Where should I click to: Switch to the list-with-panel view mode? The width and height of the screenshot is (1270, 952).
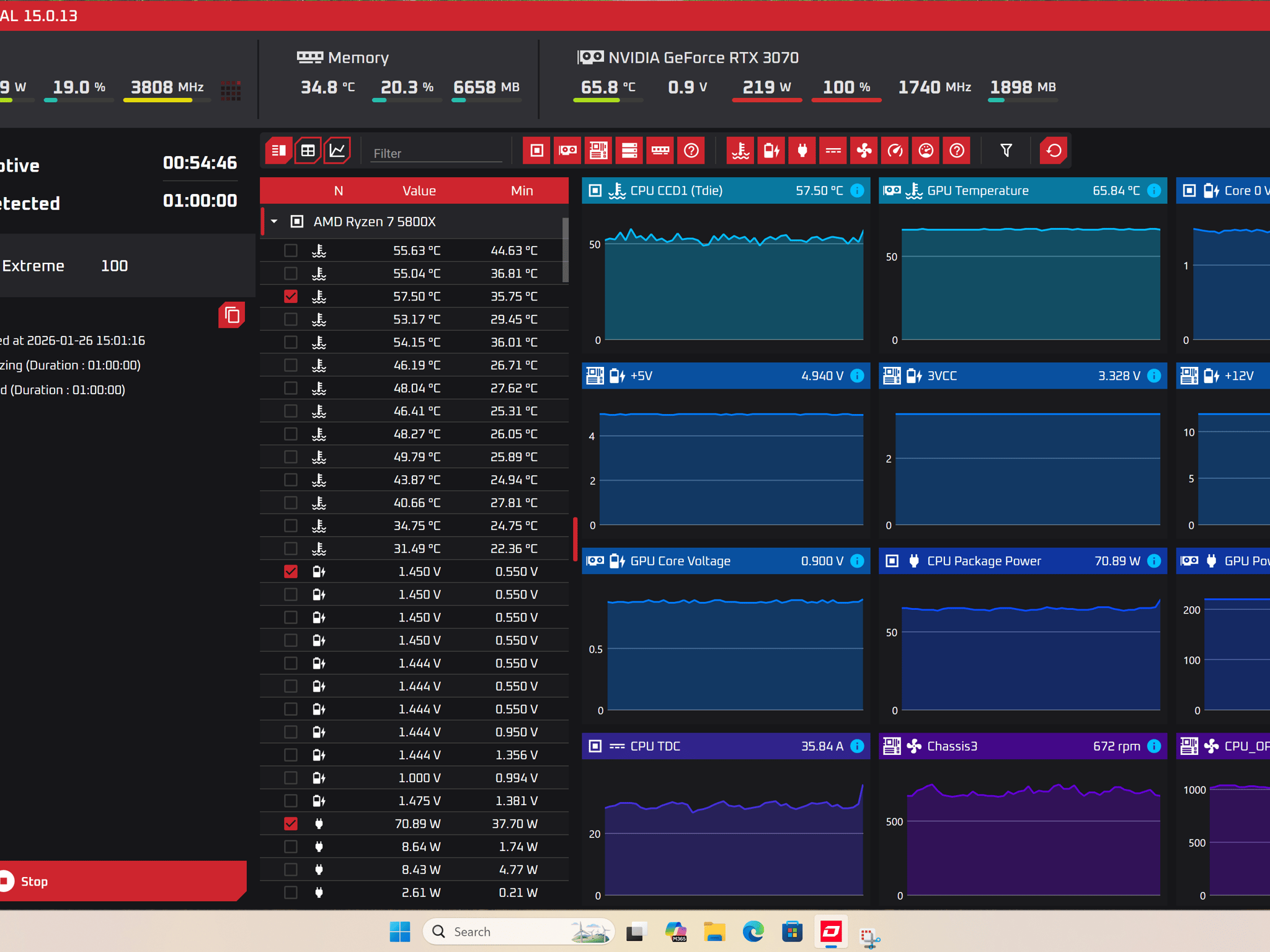tap(278, 151)
